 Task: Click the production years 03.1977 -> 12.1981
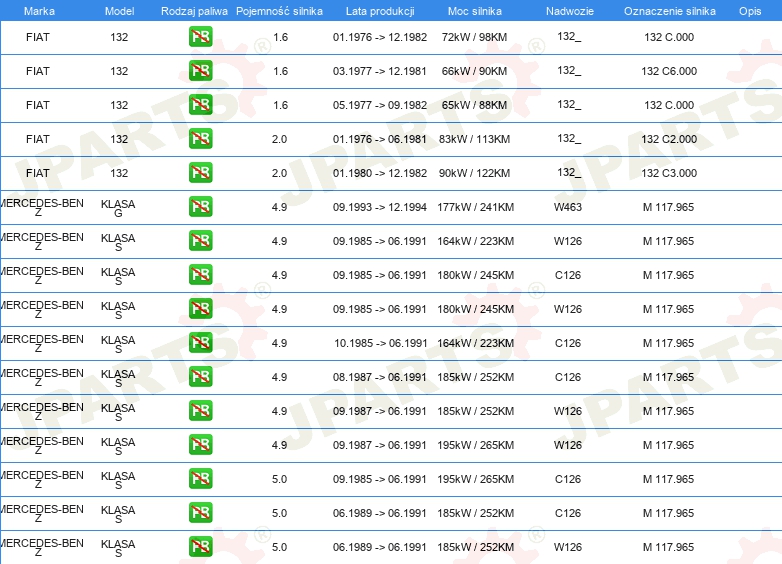(x=380, y=71)
